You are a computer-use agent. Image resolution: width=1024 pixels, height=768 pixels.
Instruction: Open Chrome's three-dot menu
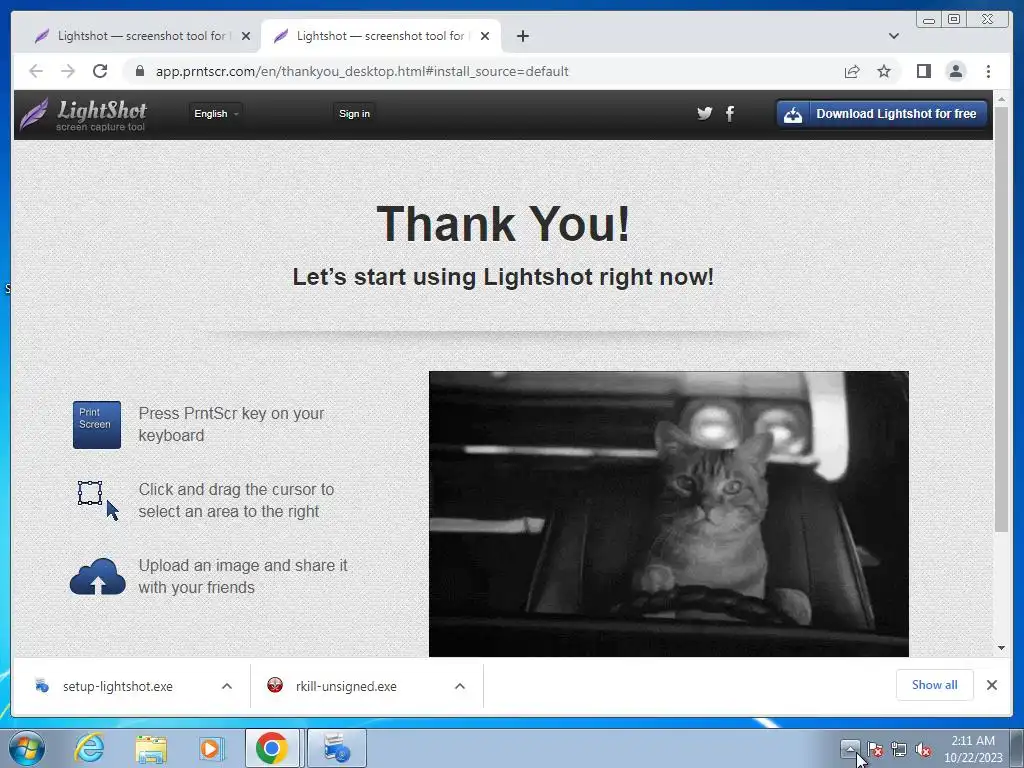tap(988, 71)
